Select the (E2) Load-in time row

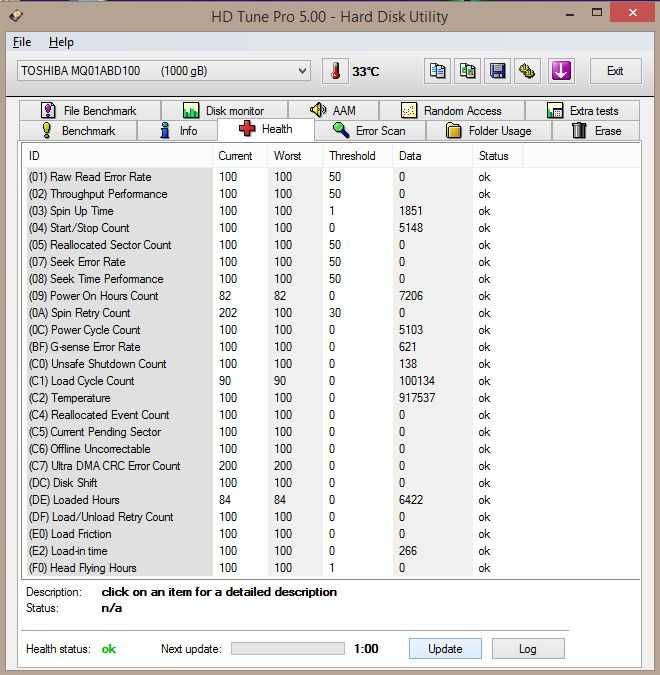pyautogui.click(x=331, y=551)
